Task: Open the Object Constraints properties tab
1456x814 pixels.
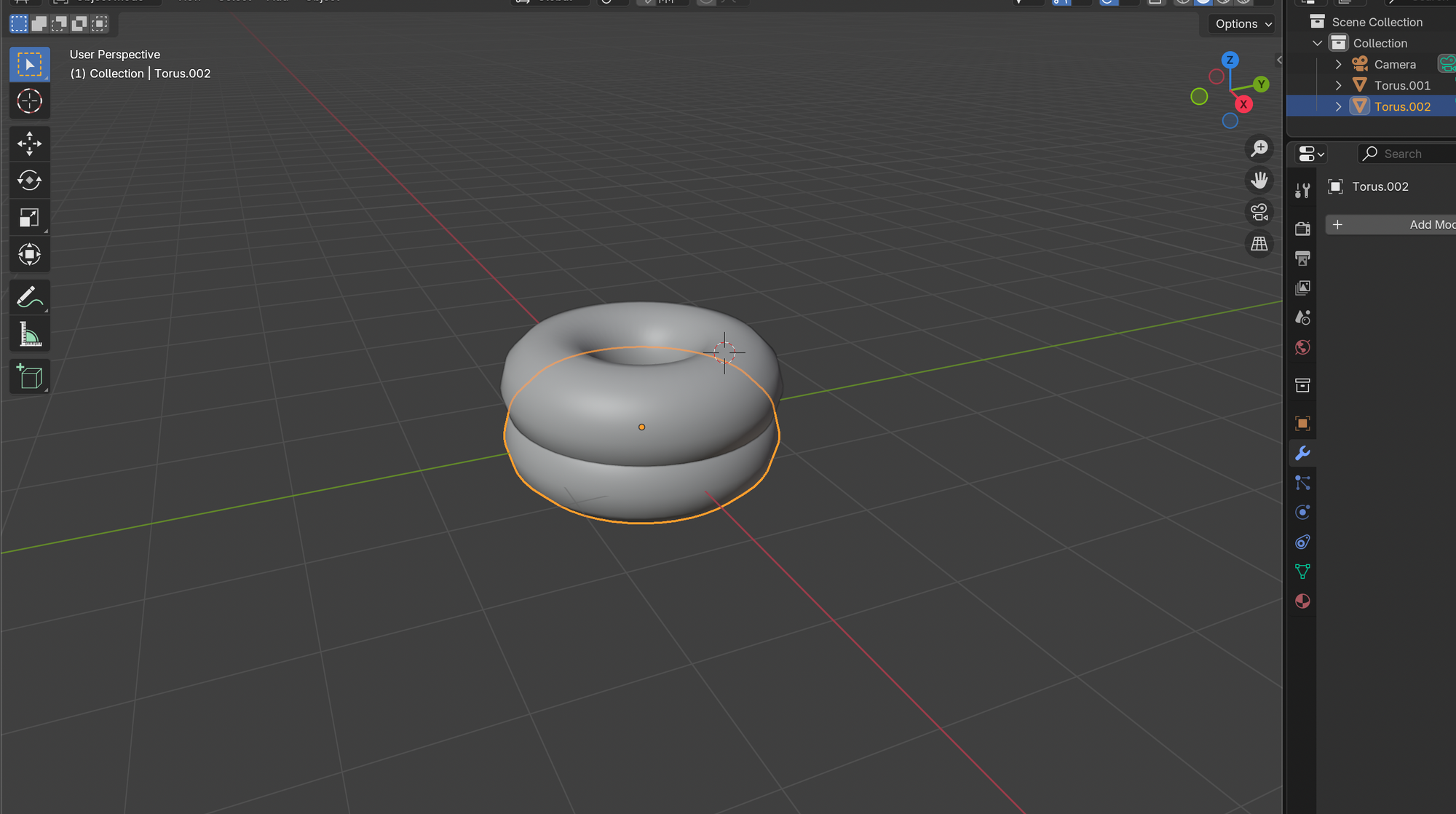Action: coord(1302,542)
